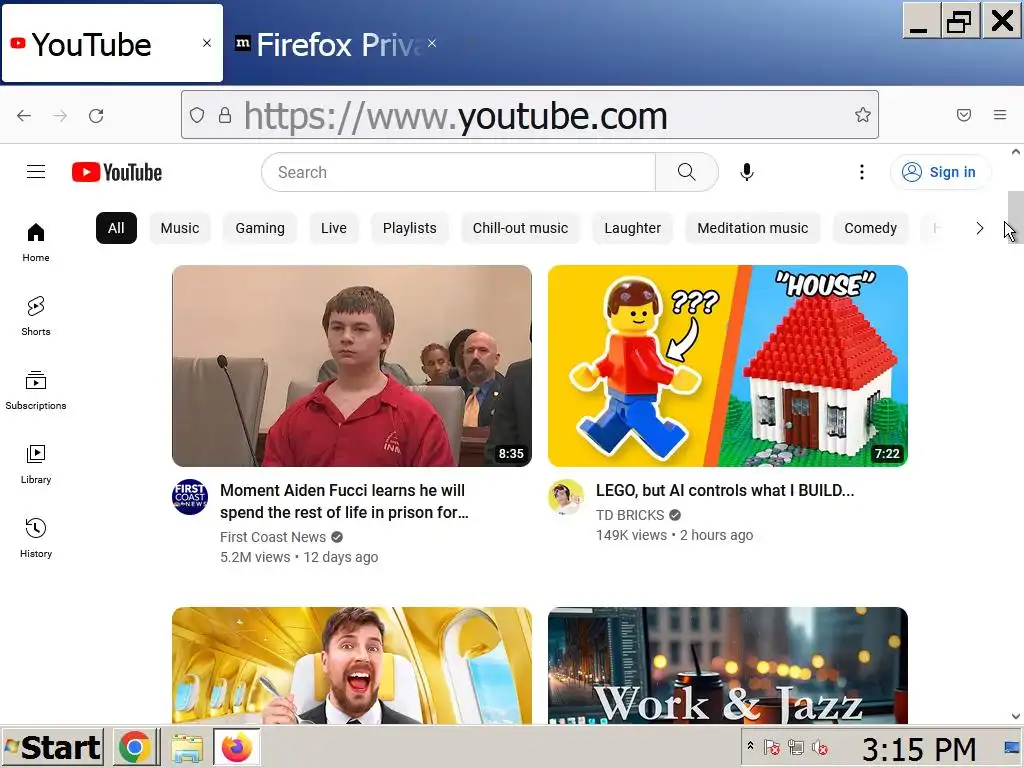Screen dimensions: 1024x768
Task: Open the Aiden Fucci courtroom thumbnail
Action: point(352,366)
